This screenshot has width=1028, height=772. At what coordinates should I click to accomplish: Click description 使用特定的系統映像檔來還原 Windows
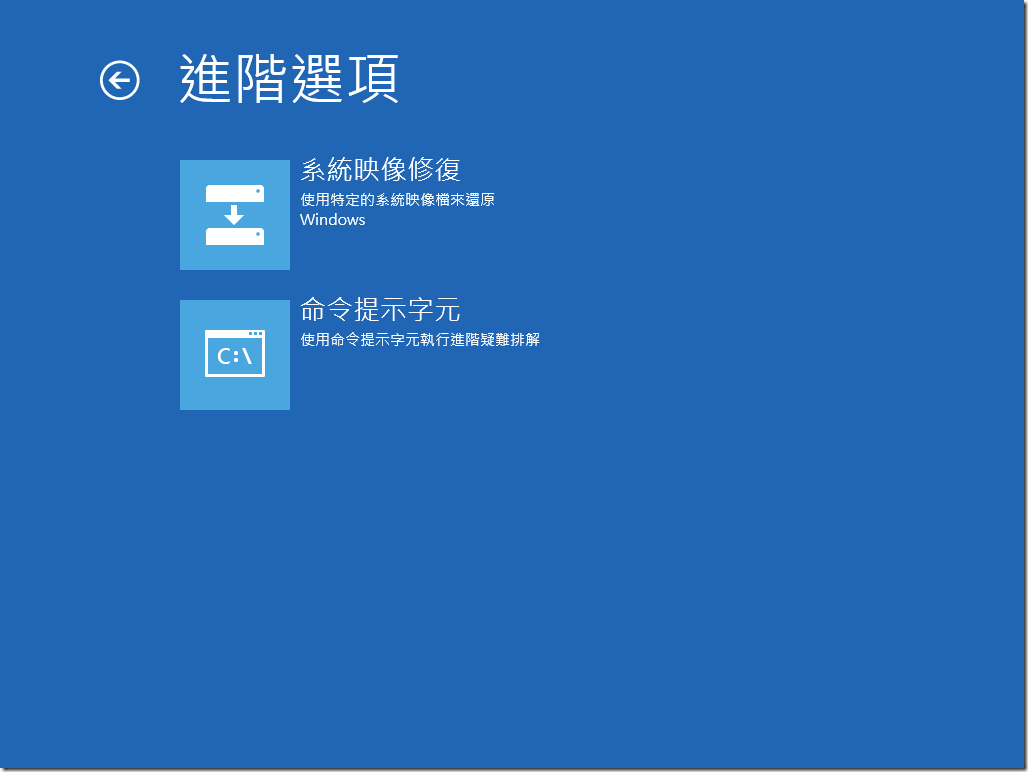tap(397, 209)
